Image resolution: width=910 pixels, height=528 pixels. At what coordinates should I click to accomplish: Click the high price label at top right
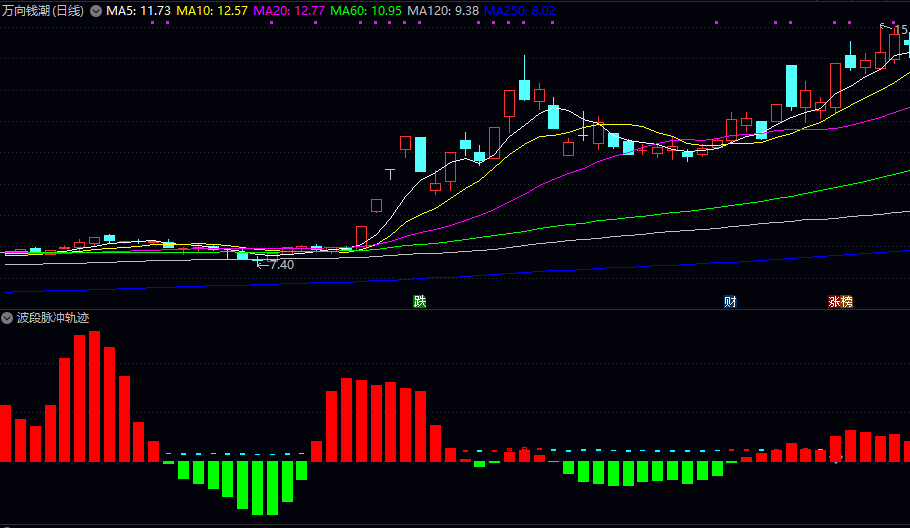pos(901,30)
